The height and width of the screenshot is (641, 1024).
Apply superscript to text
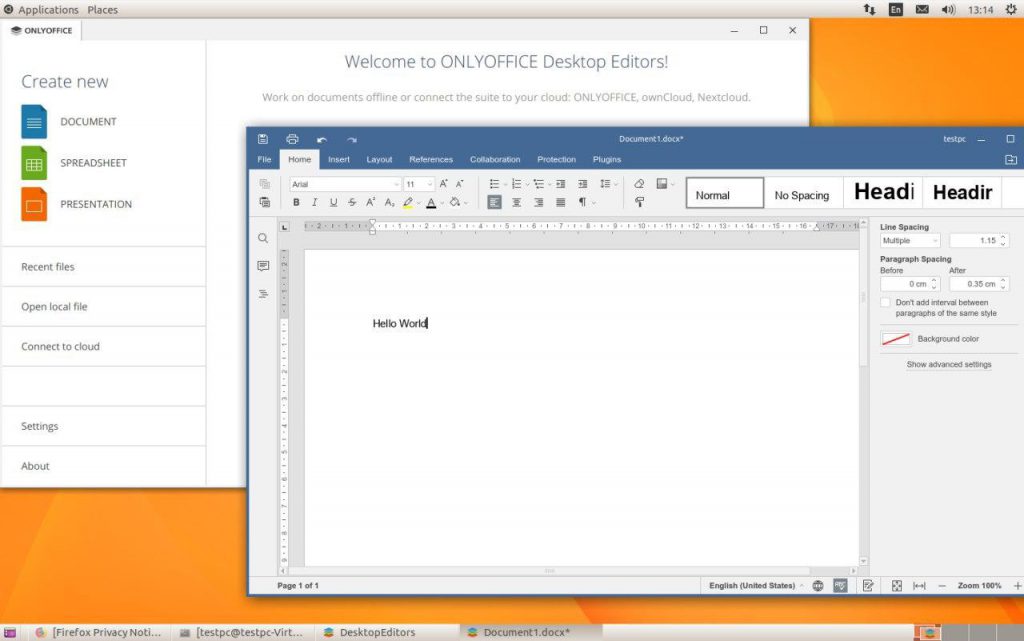(x=370, y=202)
